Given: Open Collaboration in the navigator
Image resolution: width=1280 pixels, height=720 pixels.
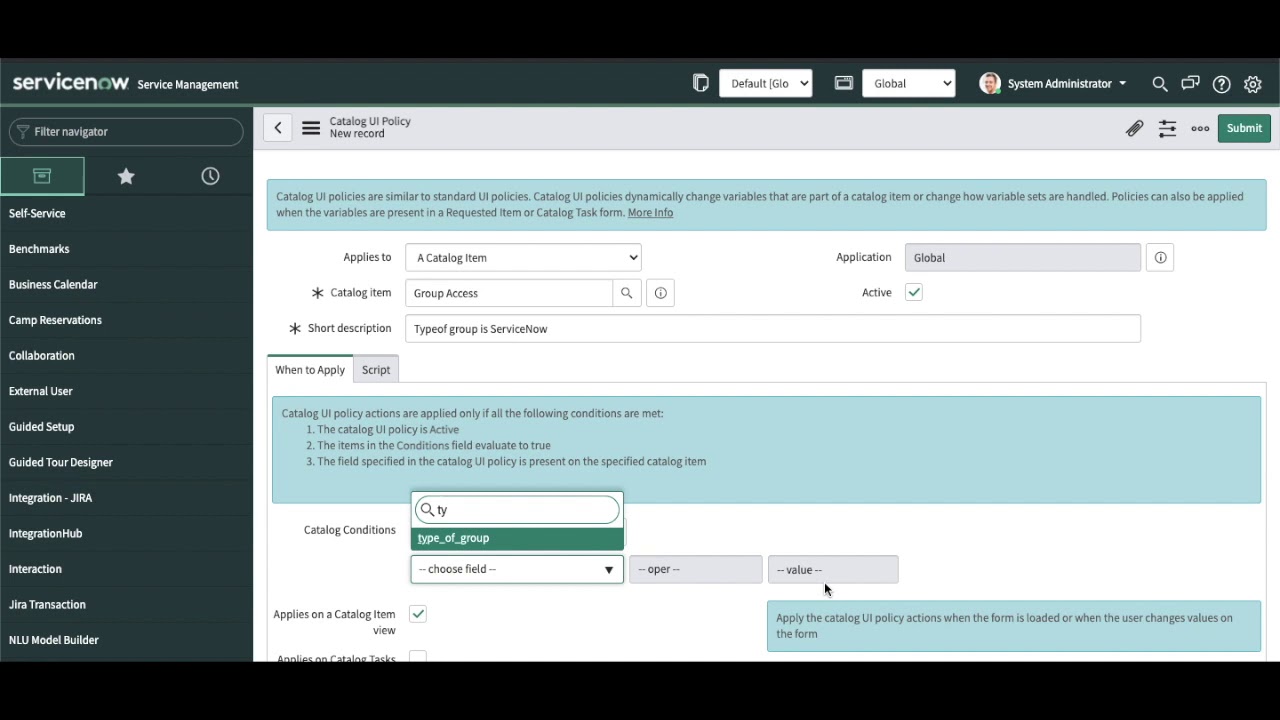Looking at the screenshot, I should pos(41,356).
